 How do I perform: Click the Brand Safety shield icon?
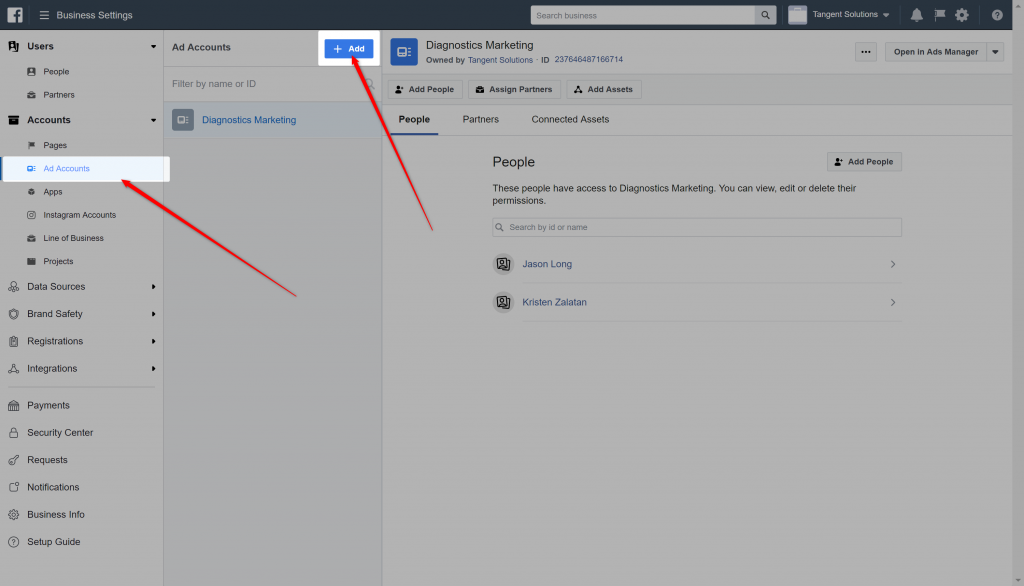(x=14, y=314)
